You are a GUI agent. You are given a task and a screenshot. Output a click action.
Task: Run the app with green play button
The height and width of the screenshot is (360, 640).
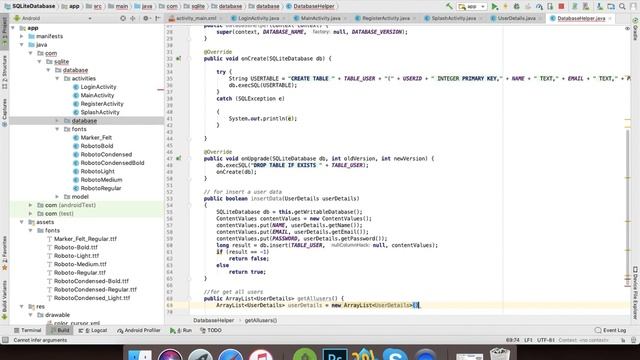tap(495, 6)
